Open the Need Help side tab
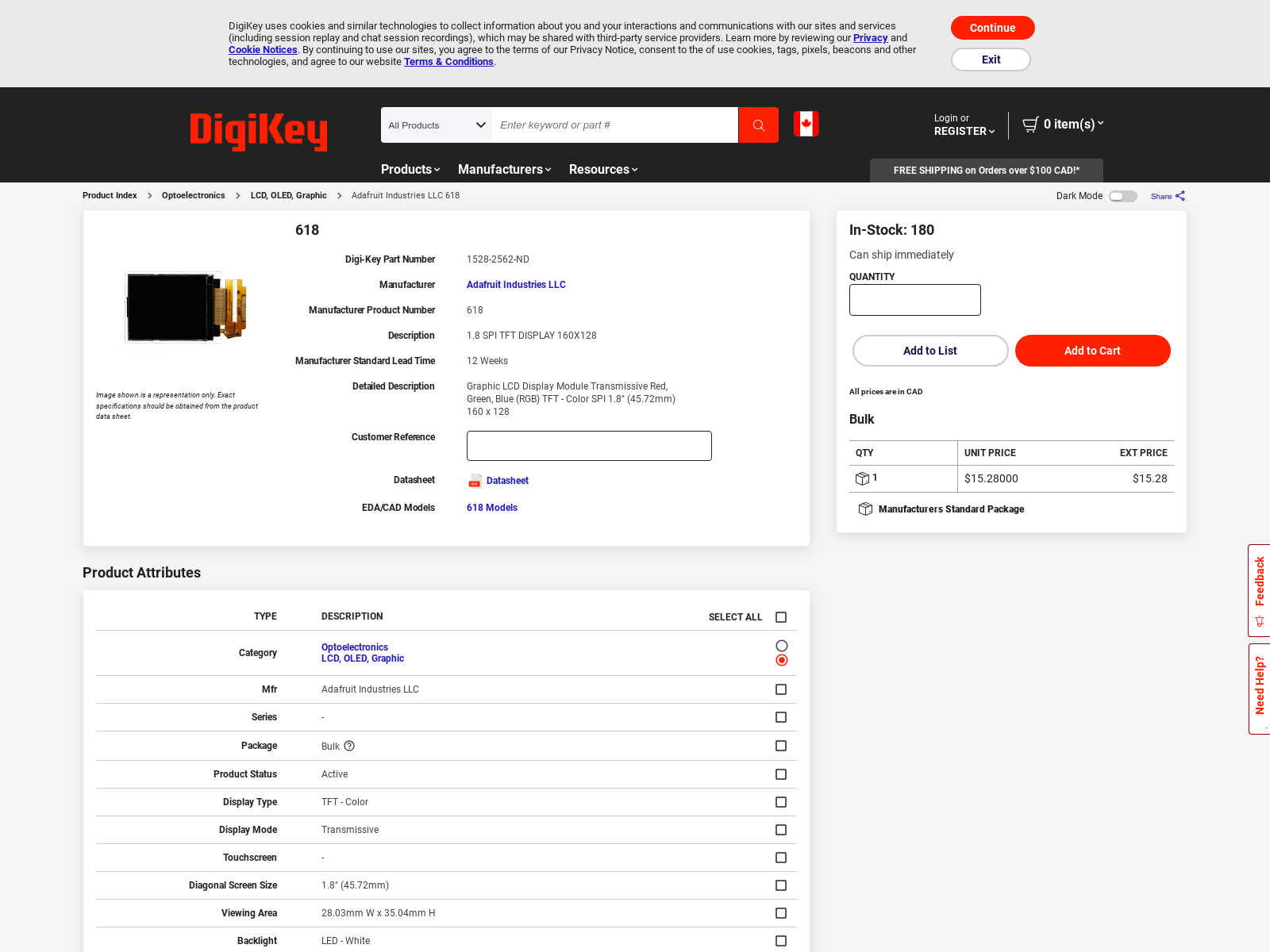Screen dimensions: 1270x952 tap(1259, 689)
